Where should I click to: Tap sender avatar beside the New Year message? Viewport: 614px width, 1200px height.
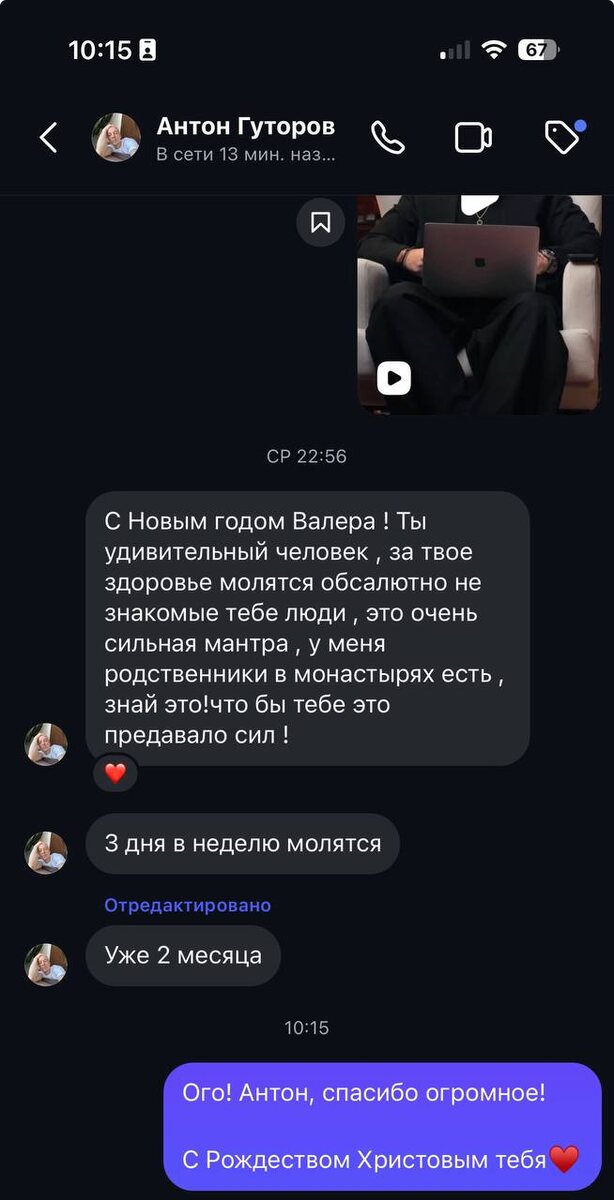(46, 744)
